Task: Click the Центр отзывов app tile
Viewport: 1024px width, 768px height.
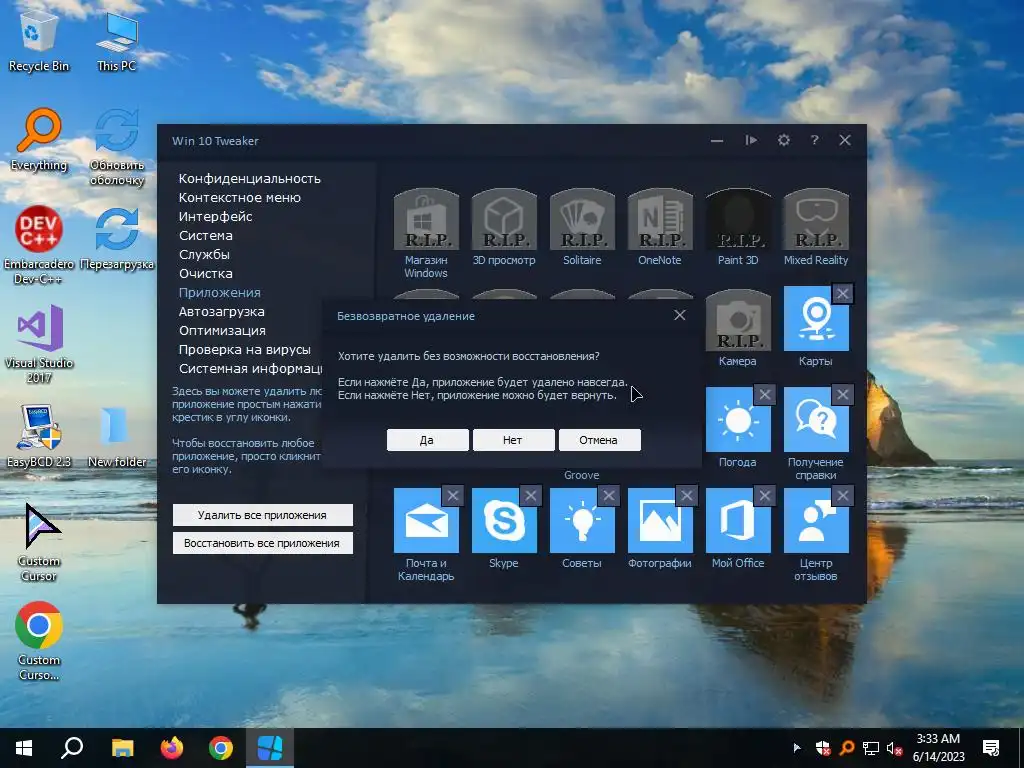Action: click(816, 520)
